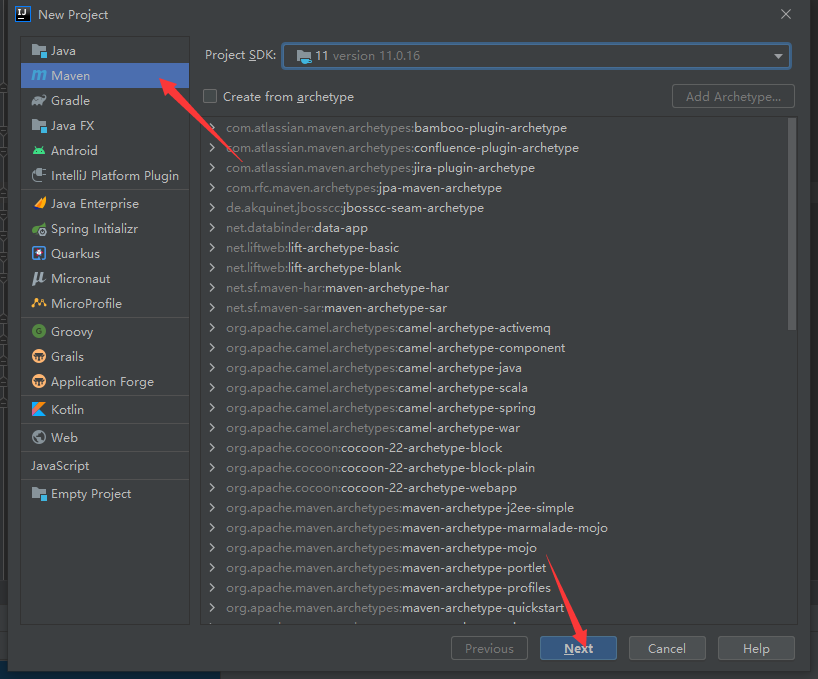Close the New Project dialog
818x679 pixels.
(x=786, y=14)
